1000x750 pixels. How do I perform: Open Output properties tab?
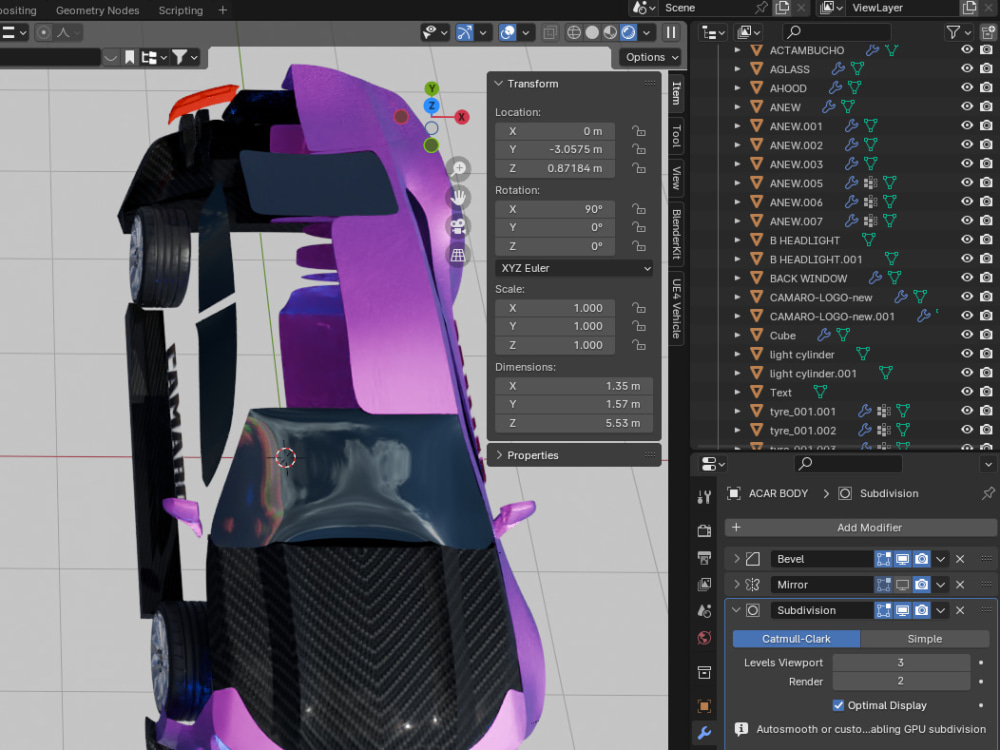coord(705,558)
